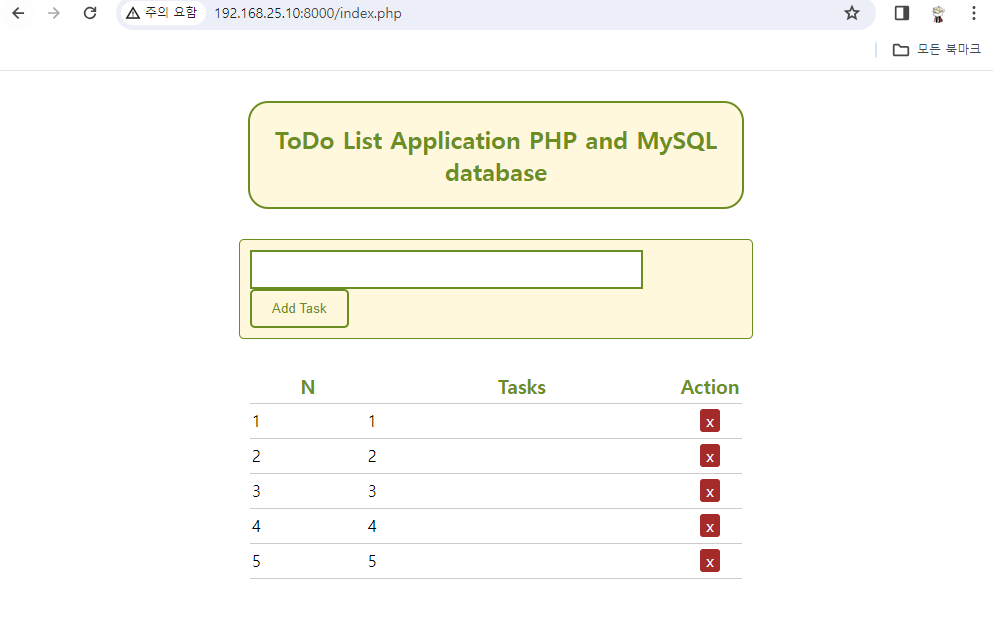The image size is (993, 635).
Task: Click the Add Task button
Action: [300, 308]
